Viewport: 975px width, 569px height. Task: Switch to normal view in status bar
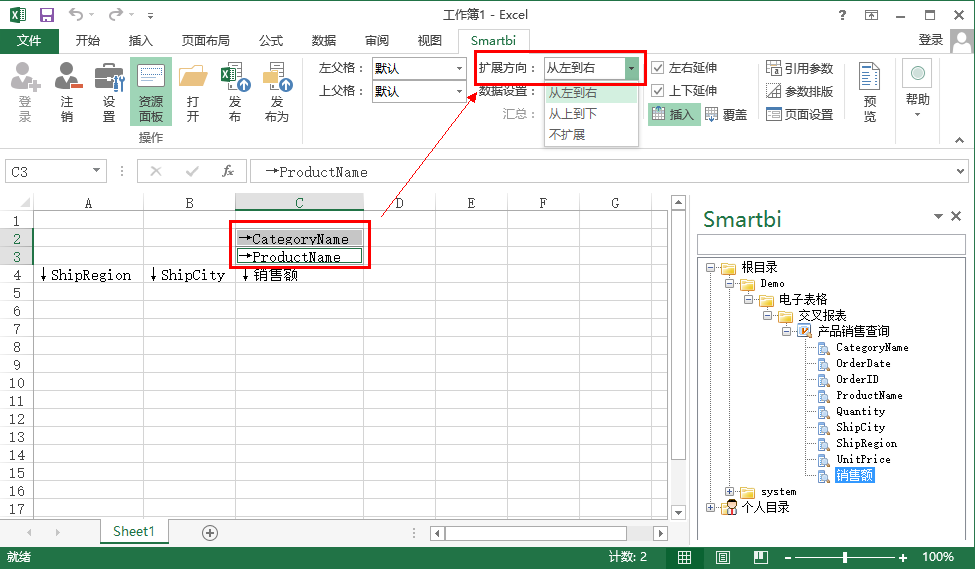tap(685, 557)
